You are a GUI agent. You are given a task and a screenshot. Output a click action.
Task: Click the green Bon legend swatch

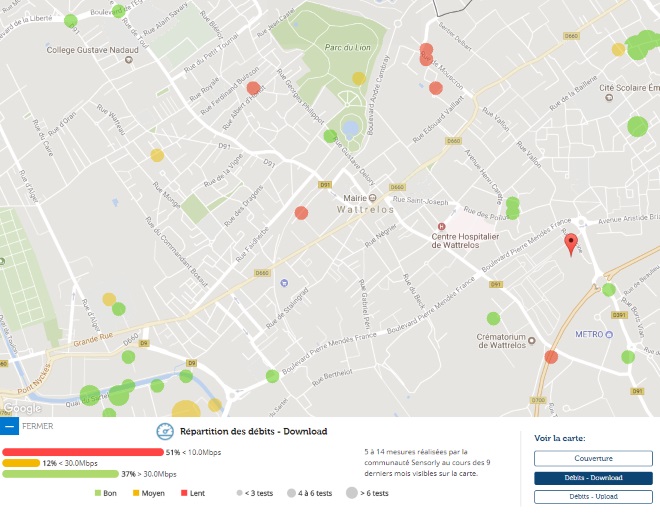click(x=98, y=493)
